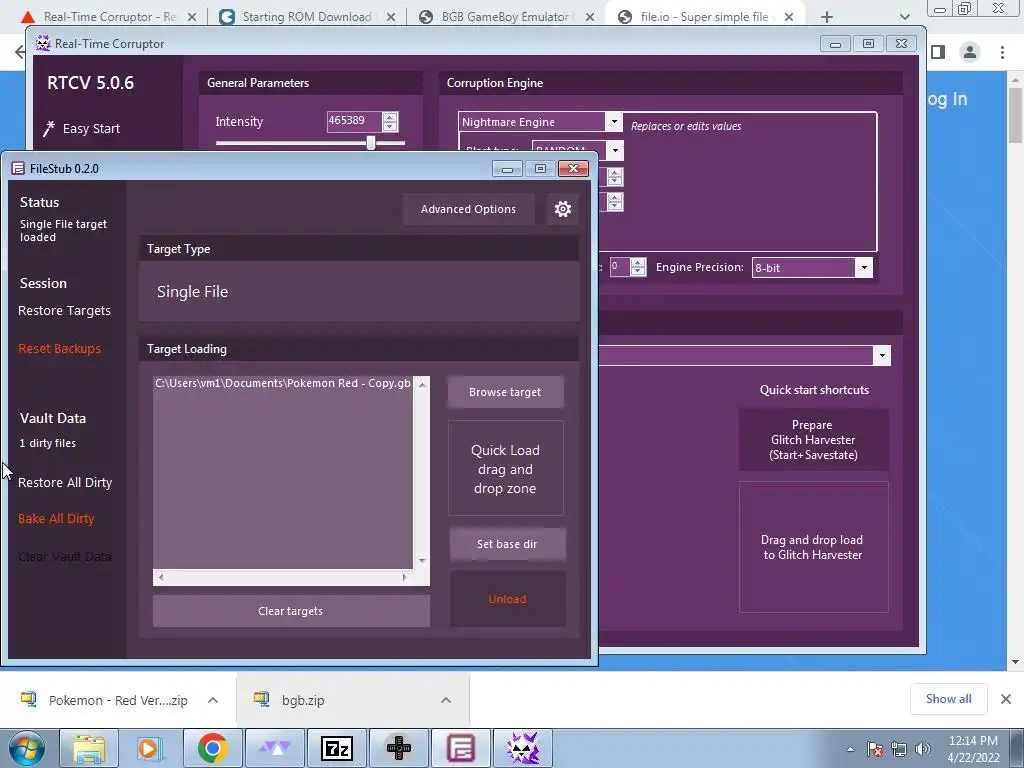This screenshot has height=768, width=1024.
Task: Click target list vertical scrollbar down arrow
Action: (422, 561)
